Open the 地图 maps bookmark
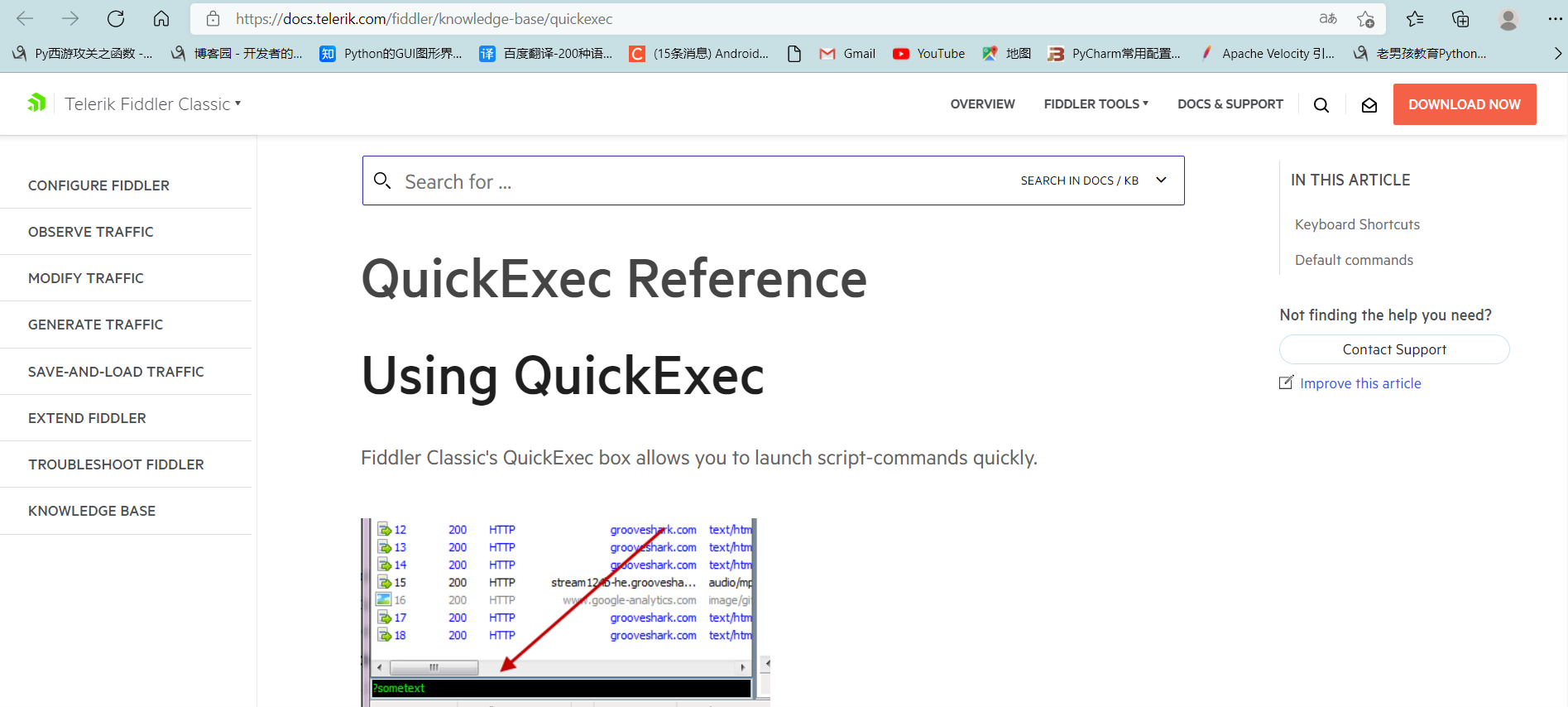Viewport: 1568px width, 707px height. click(1007, 54)
